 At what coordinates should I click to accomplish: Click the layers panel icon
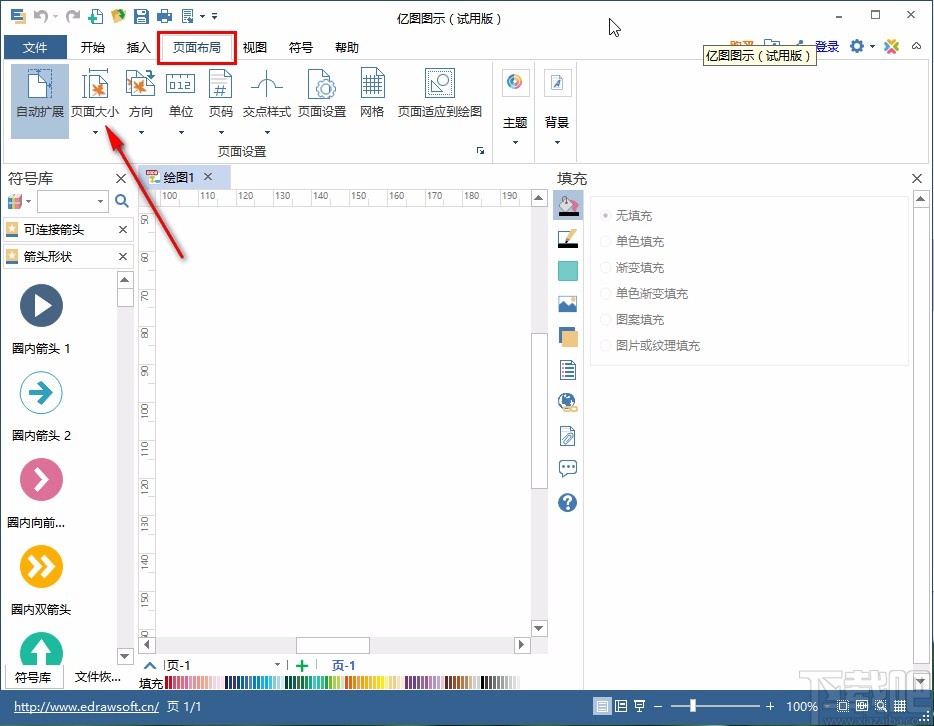pos(568,336)
